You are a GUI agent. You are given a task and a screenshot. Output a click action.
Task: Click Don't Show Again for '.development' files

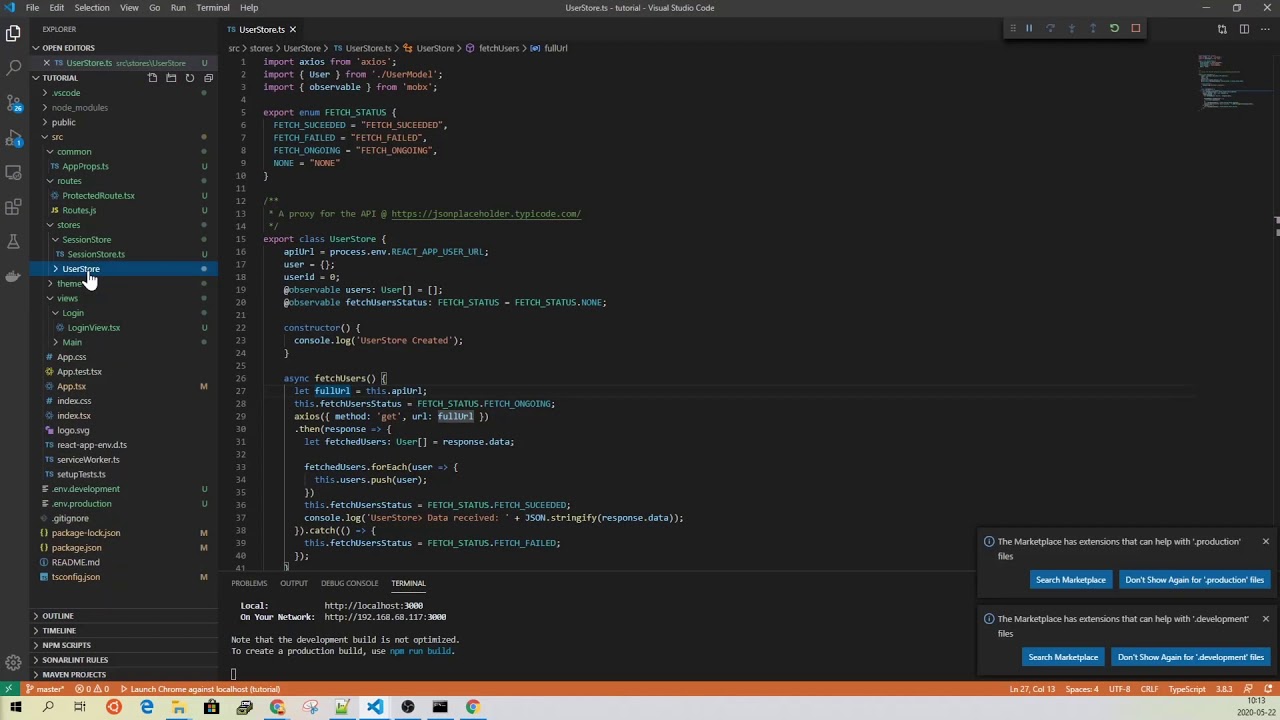pyautogui.click(x=1190, y=657)
